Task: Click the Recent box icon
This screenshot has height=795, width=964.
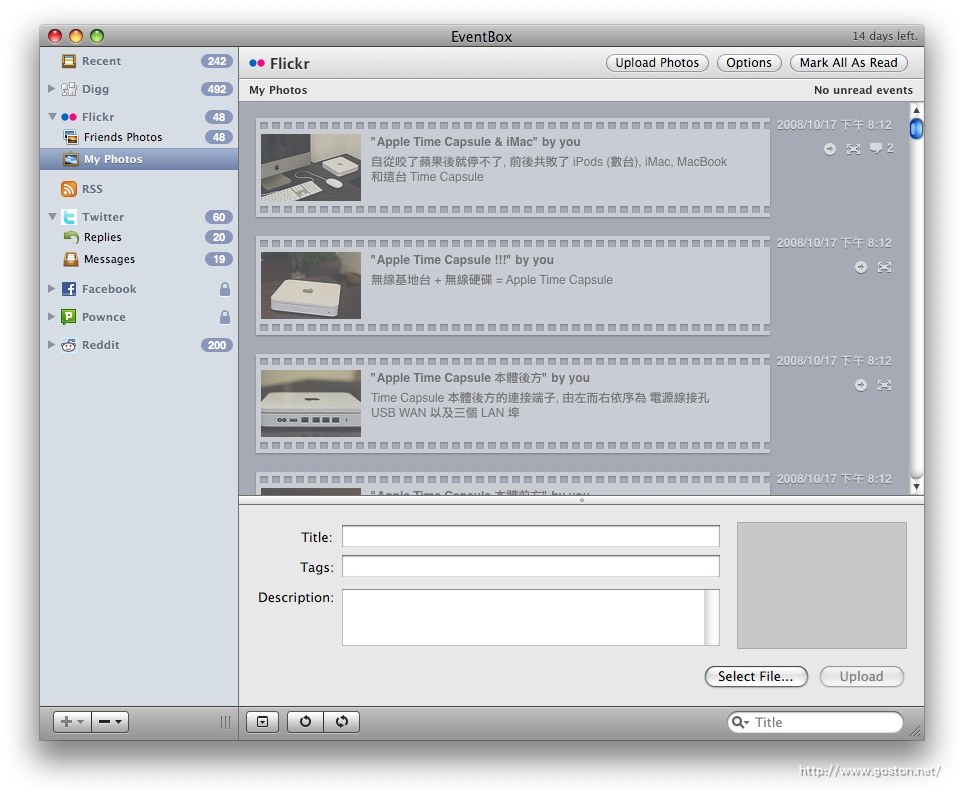Action: [69, 61]
